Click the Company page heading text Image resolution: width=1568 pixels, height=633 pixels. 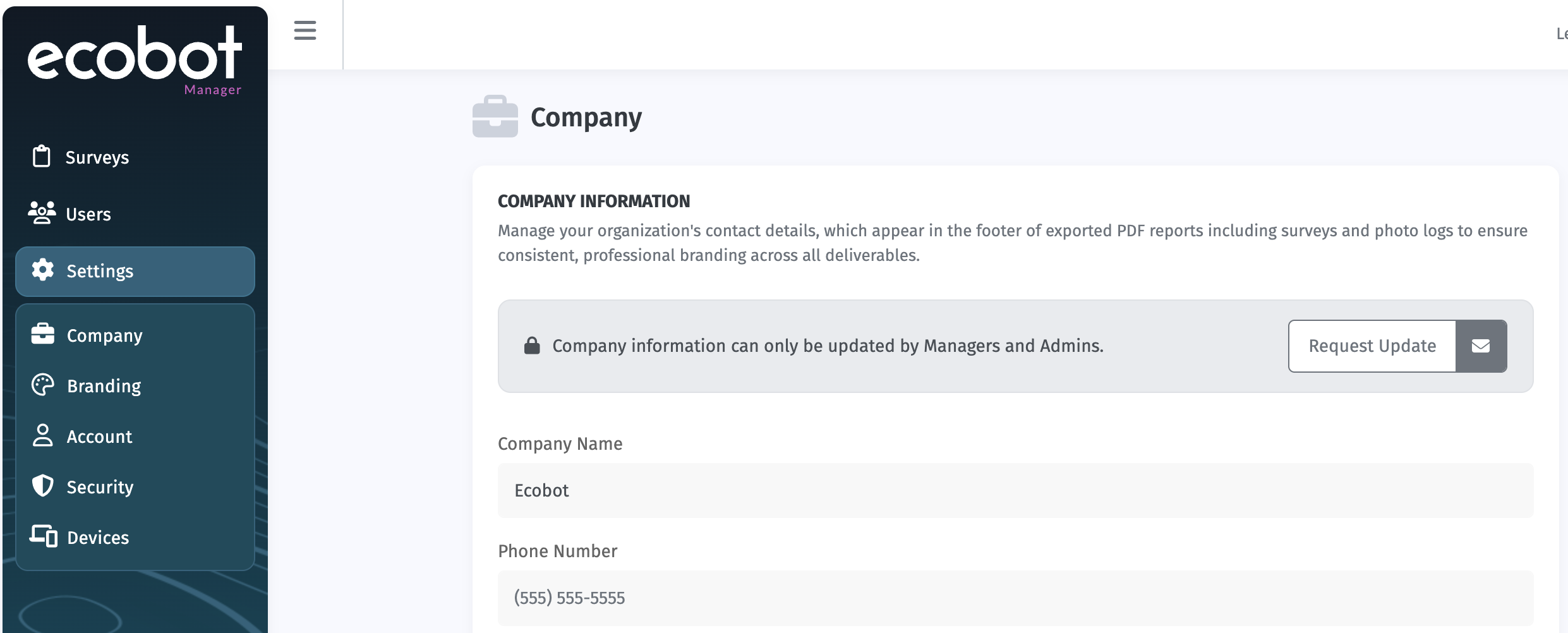[x=586, y=118]
